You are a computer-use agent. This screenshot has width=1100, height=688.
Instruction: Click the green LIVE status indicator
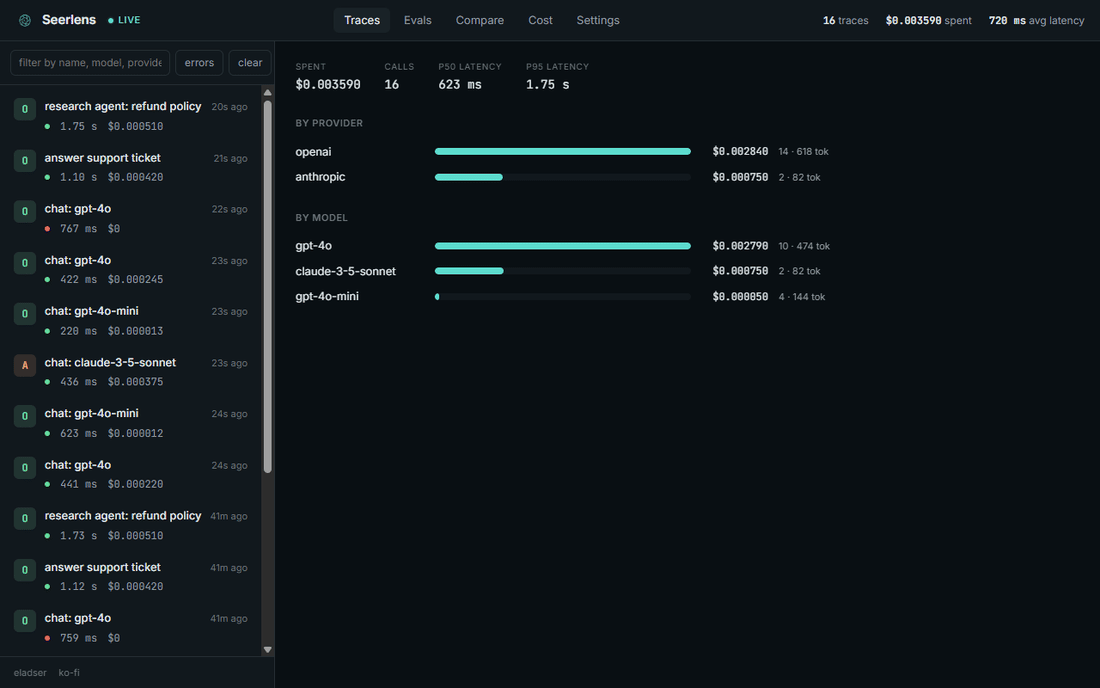tap(124, 20)
